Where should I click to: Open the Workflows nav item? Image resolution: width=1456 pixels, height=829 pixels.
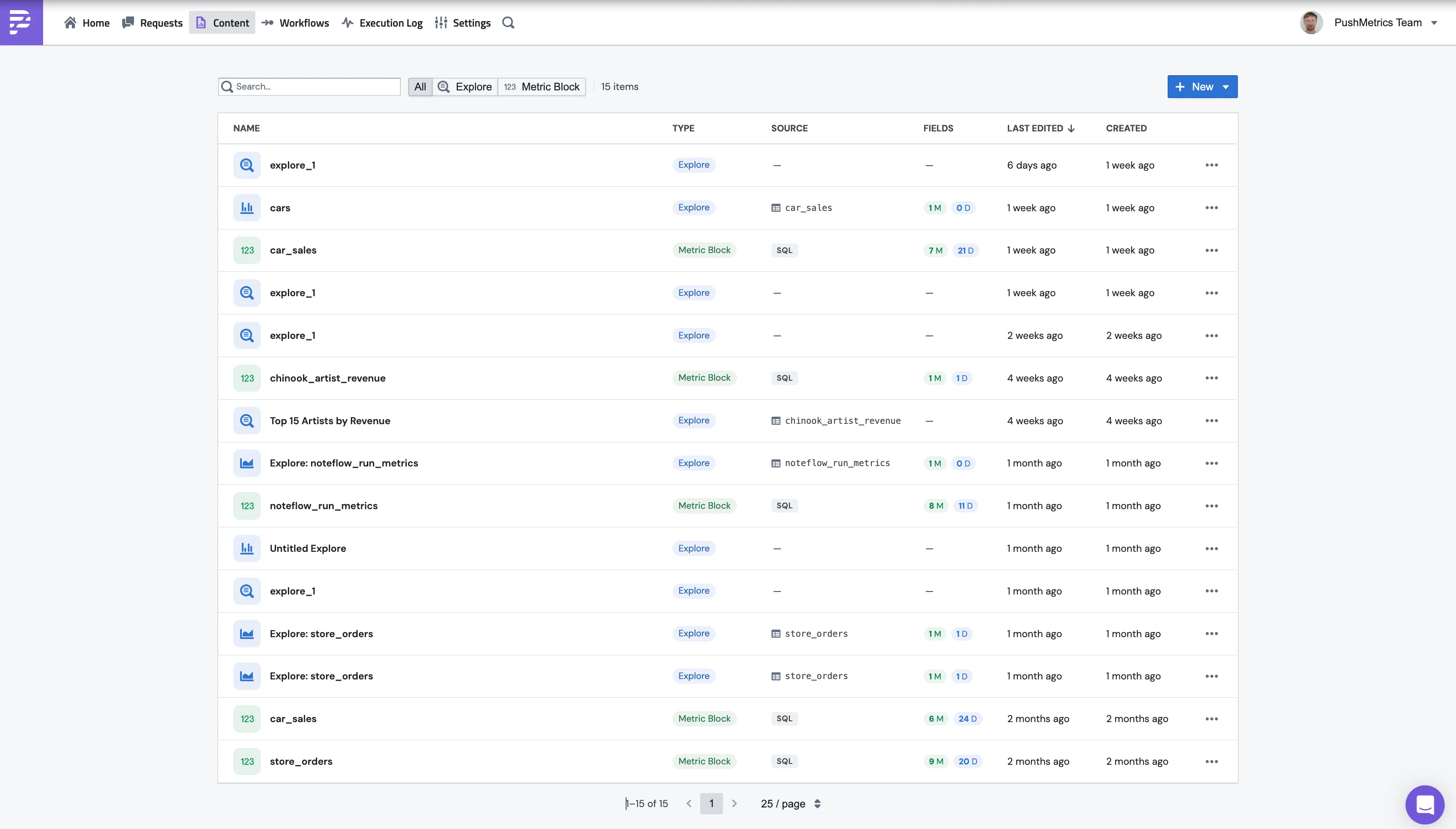coord(296,23)
